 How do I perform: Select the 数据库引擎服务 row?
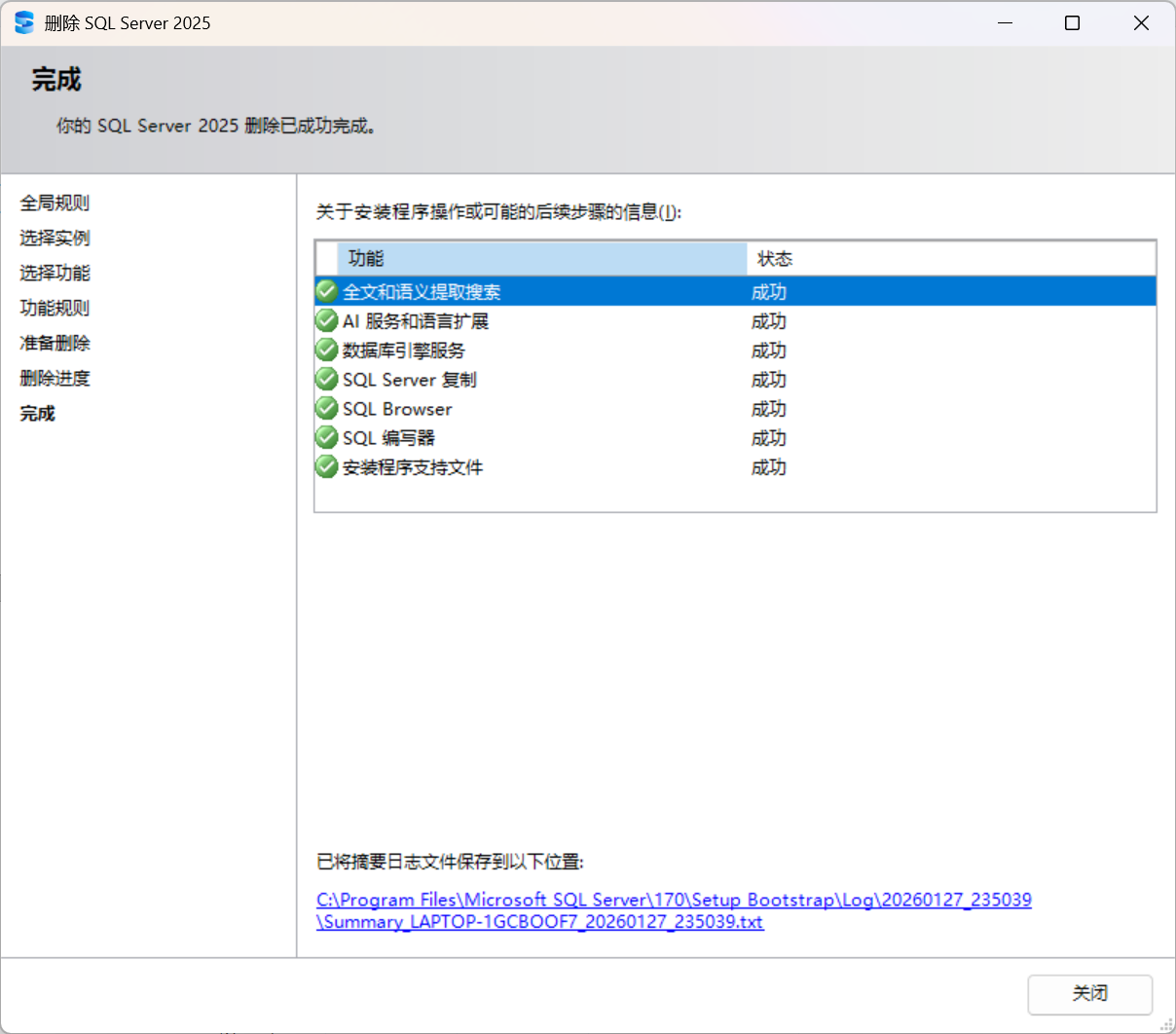[x=735, y=350]
